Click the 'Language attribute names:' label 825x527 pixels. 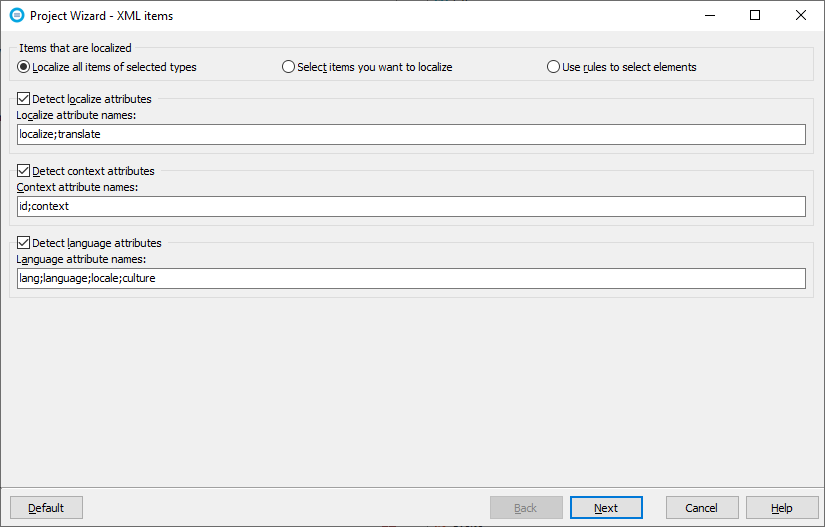point(82,259)
